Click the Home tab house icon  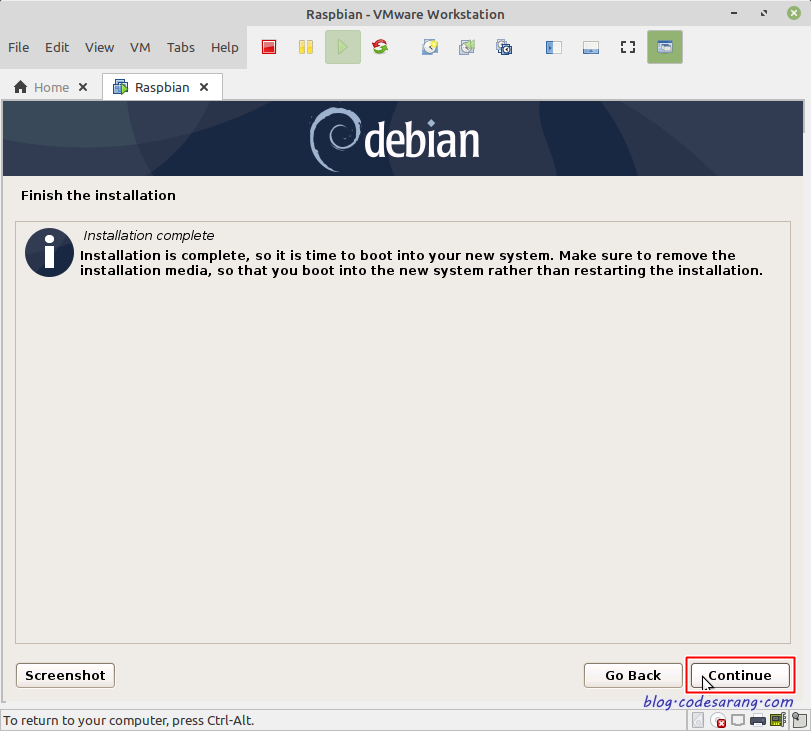coord(20,87)
